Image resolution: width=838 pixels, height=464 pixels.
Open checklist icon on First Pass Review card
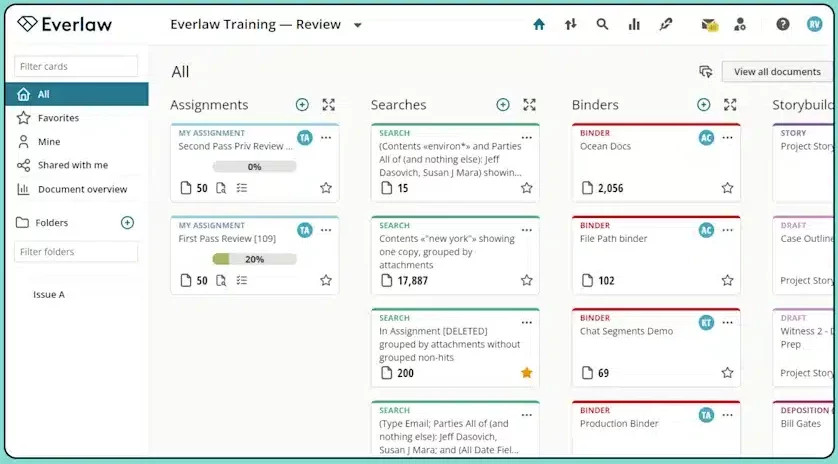242,281
